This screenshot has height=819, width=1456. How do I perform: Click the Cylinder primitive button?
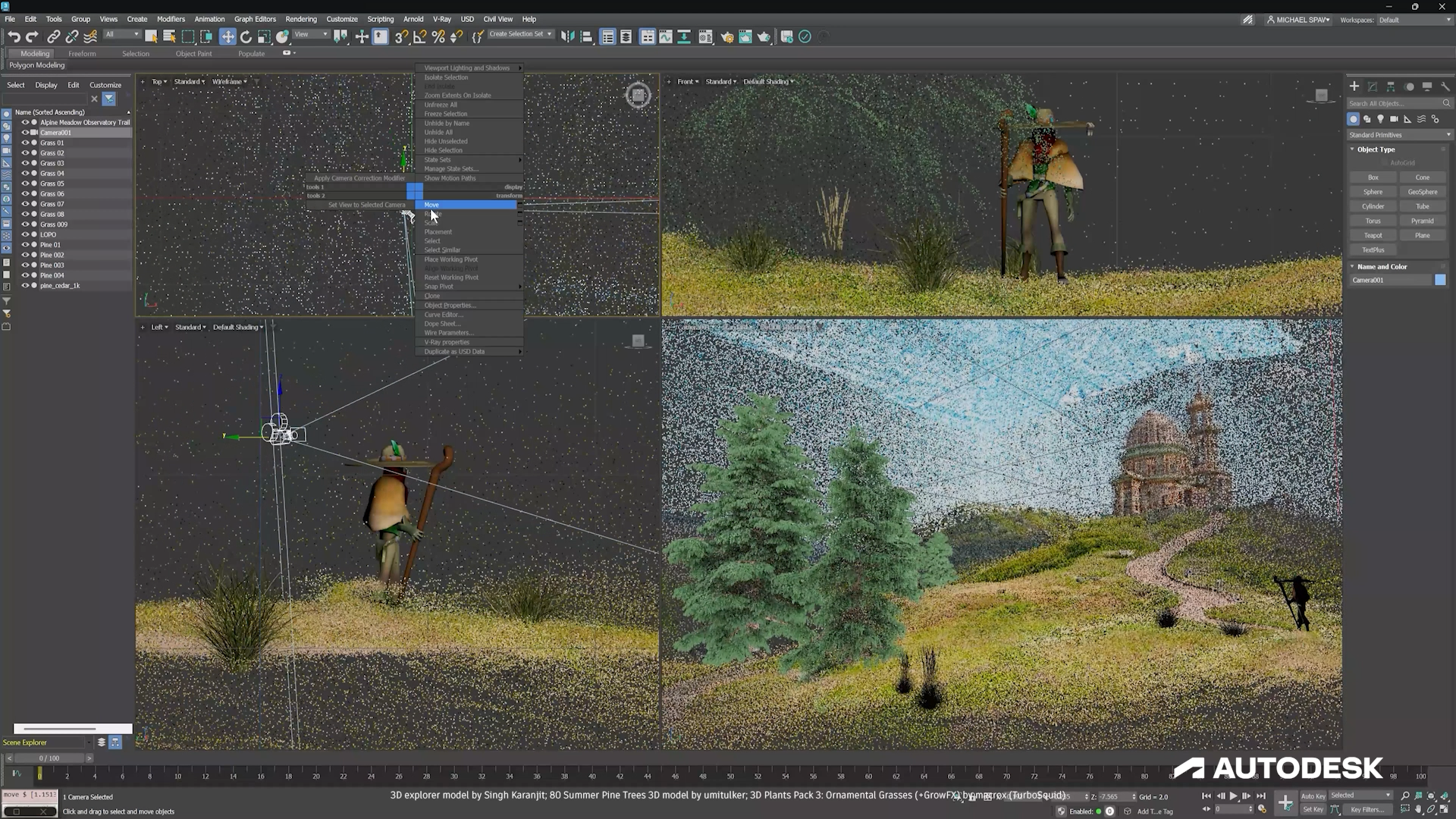[1373, 207]
